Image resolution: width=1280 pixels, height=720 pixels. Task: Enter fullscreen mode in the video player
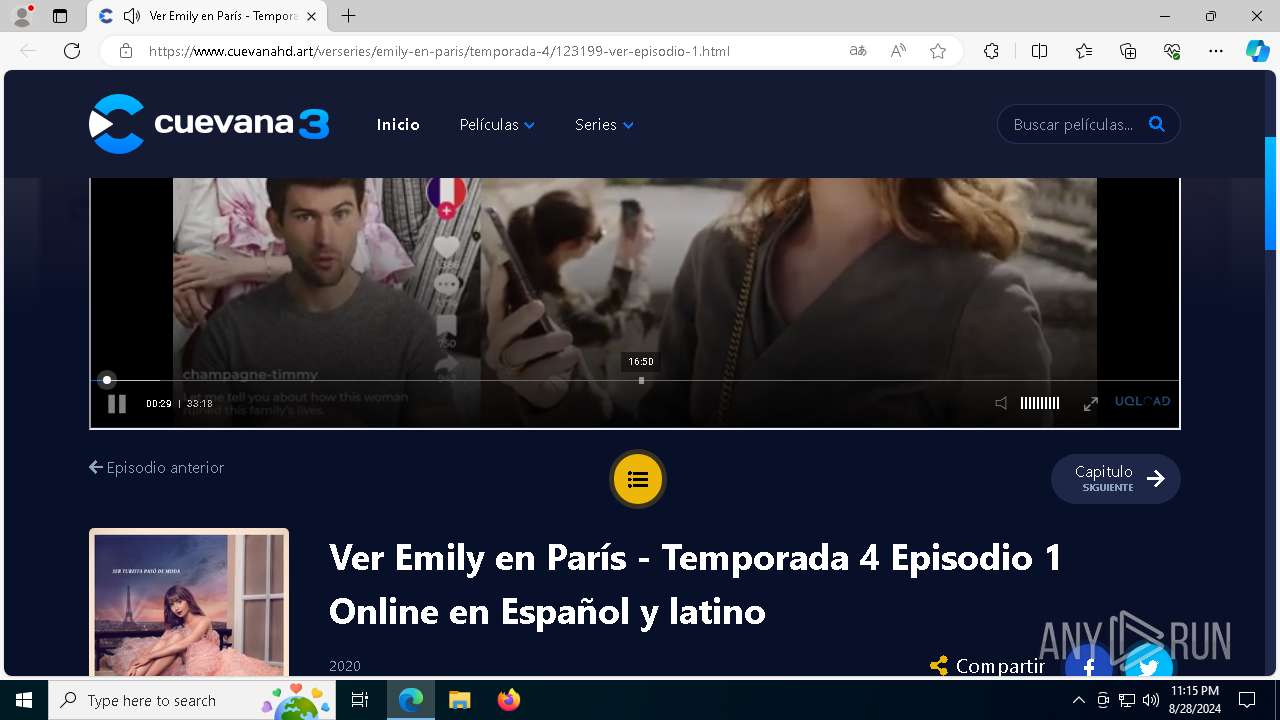pyautogui.click(x=1091, y=403)
